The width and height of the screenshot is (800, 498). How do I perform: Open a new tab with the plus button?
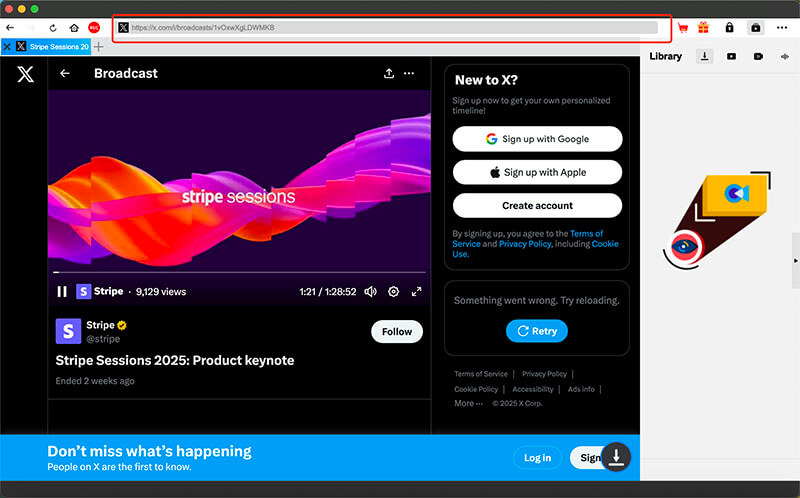[98, 46]
